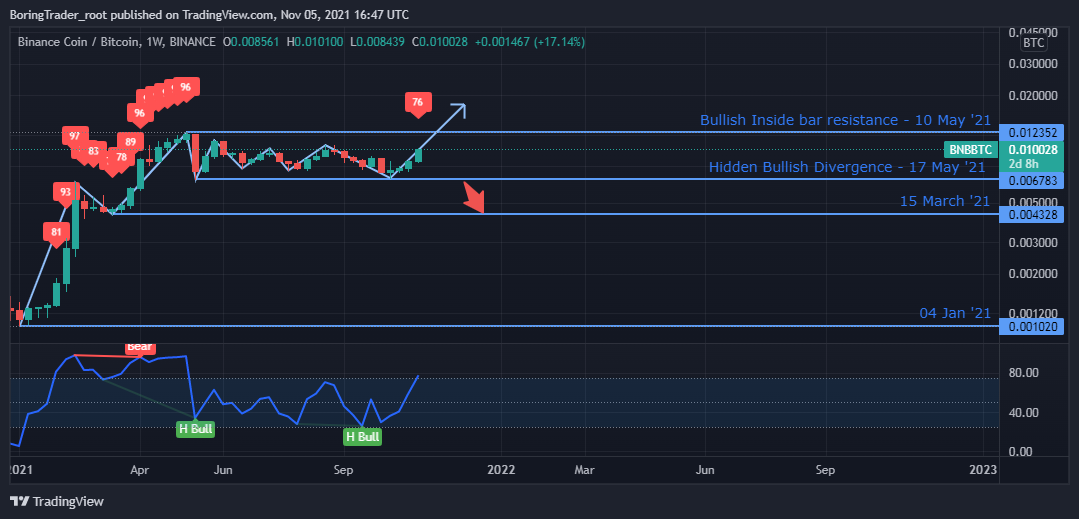The image size is (1079, 519).
Task: Click the BNBBTC price tag
Action: pos(970,149)
